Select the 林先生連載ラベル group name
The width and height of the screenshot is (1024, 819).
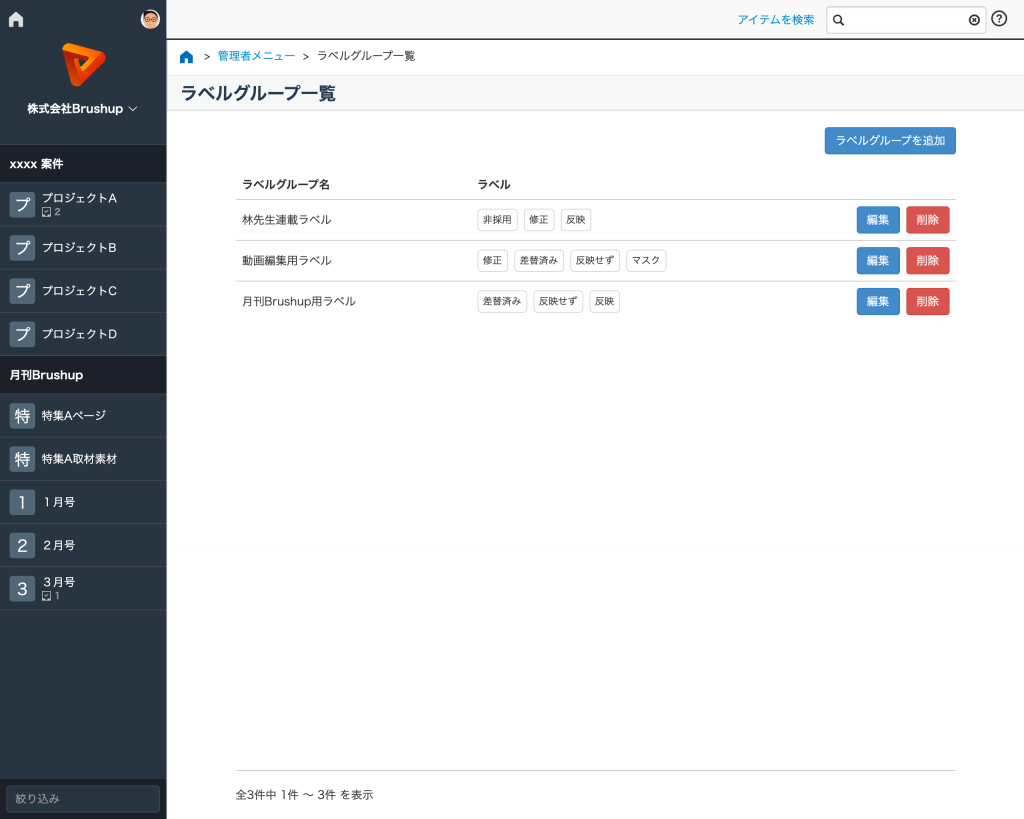287,220
